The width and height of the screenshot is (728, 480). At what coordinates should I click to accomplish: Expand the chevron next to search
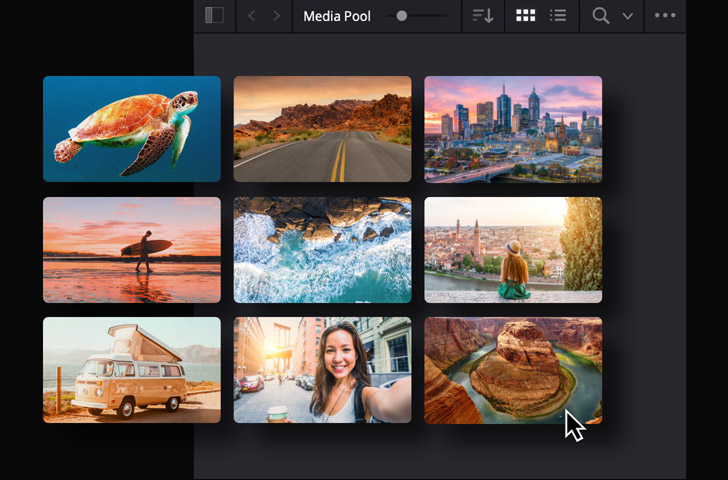pyautogui.click(x=628, y=16)
